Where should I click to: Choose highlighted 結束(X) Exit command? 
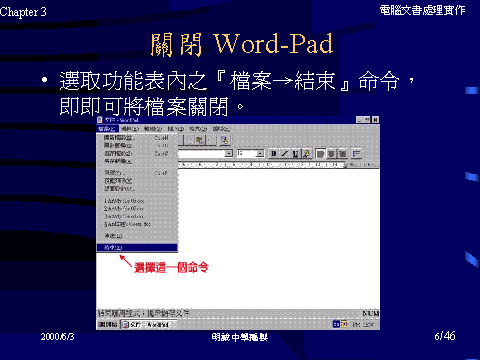click(x=137, y=248)
